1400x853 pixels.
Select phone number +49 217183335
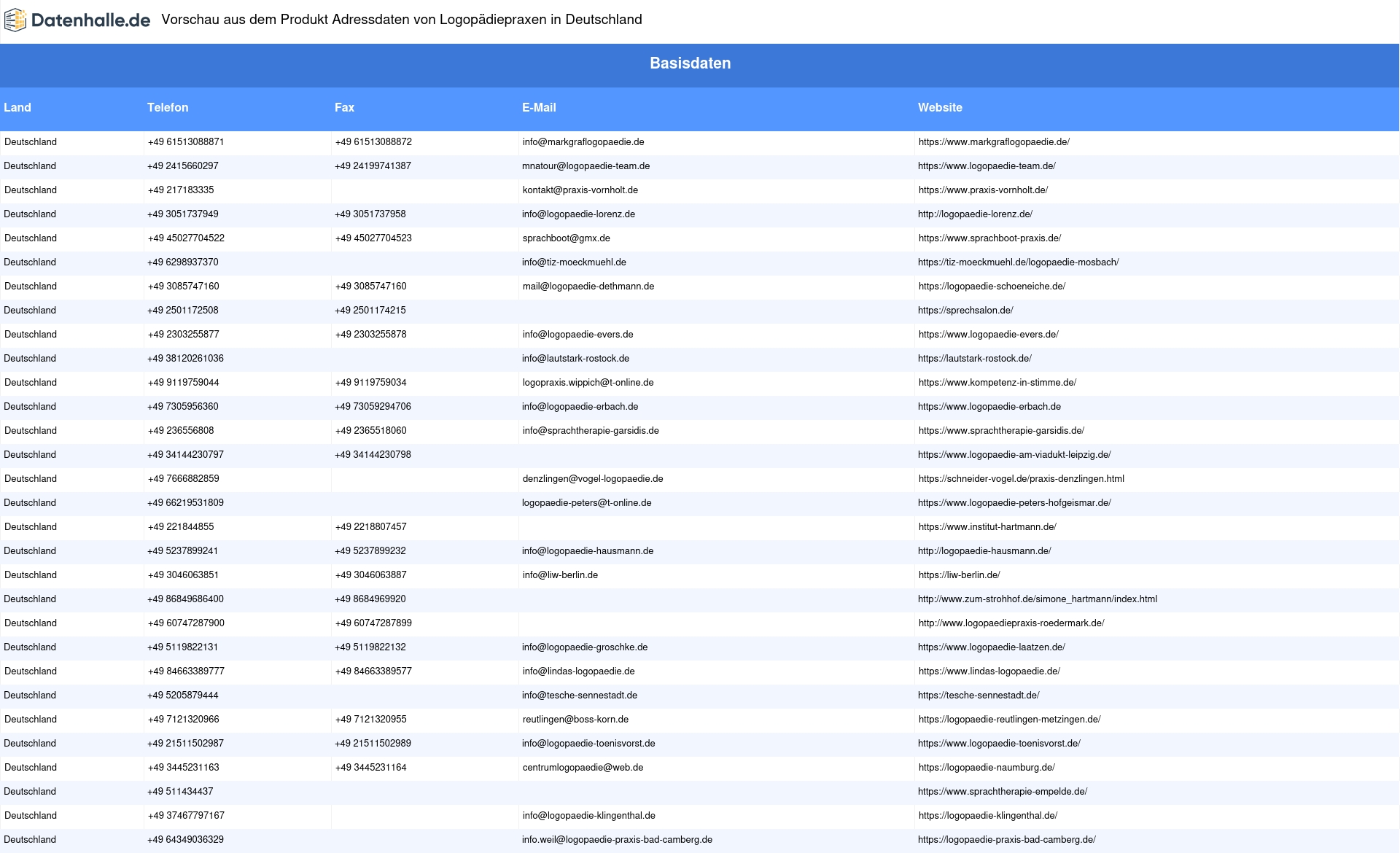[x=181, y=190]
